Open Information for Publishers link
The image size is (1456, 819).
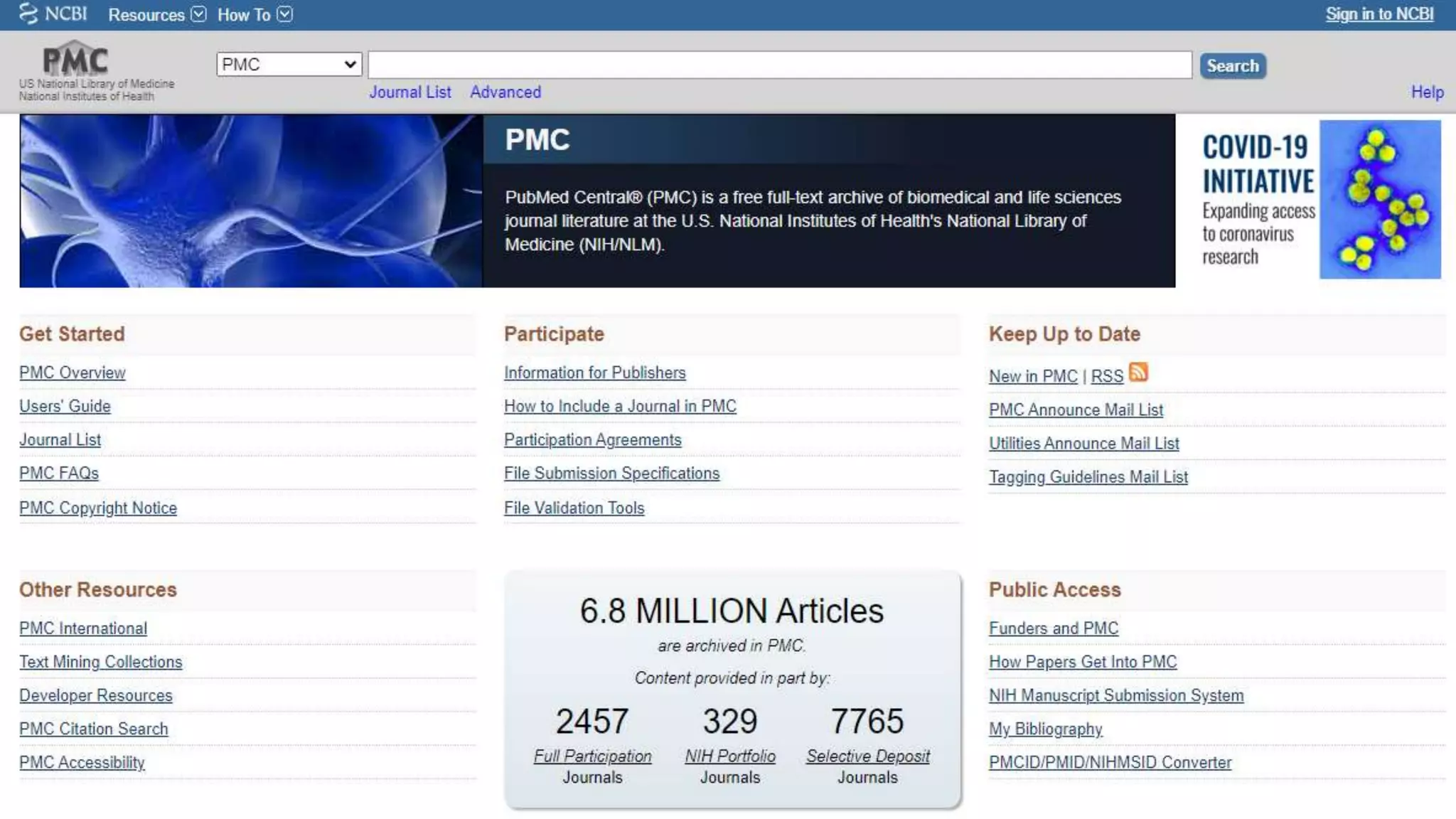[x=594, y=373]
